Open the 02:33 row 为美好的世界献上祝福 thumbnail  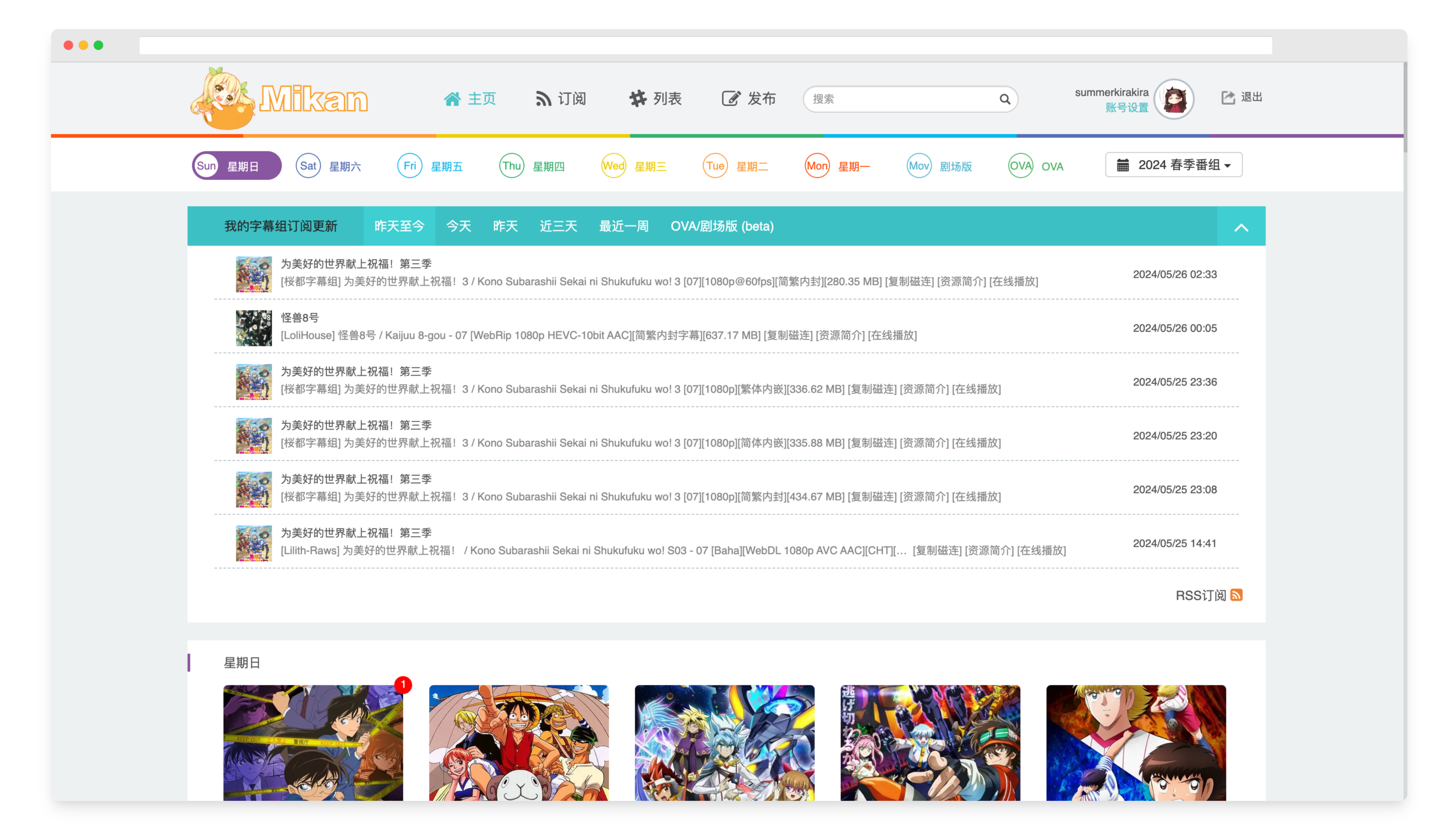pos(254,274)
